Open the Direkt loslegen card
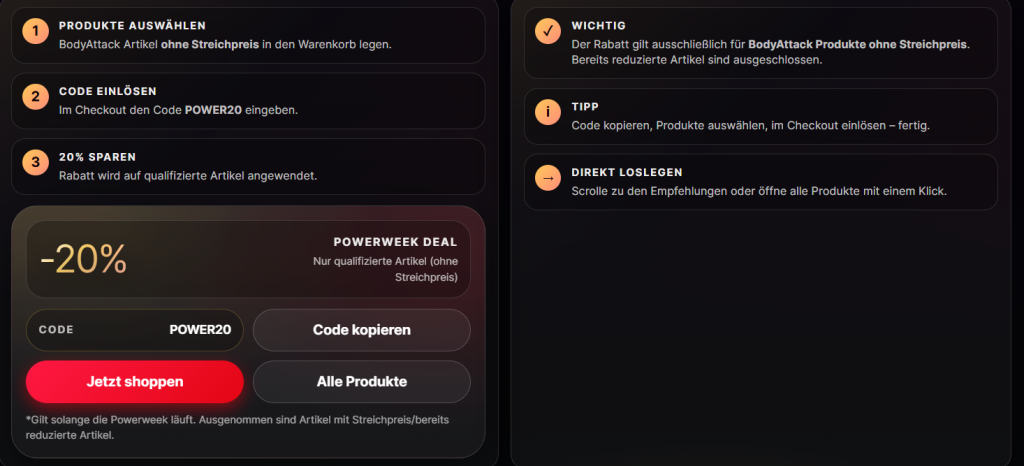Image resolution: width=1024 pixels, height=466 pixels. (760, 182)
